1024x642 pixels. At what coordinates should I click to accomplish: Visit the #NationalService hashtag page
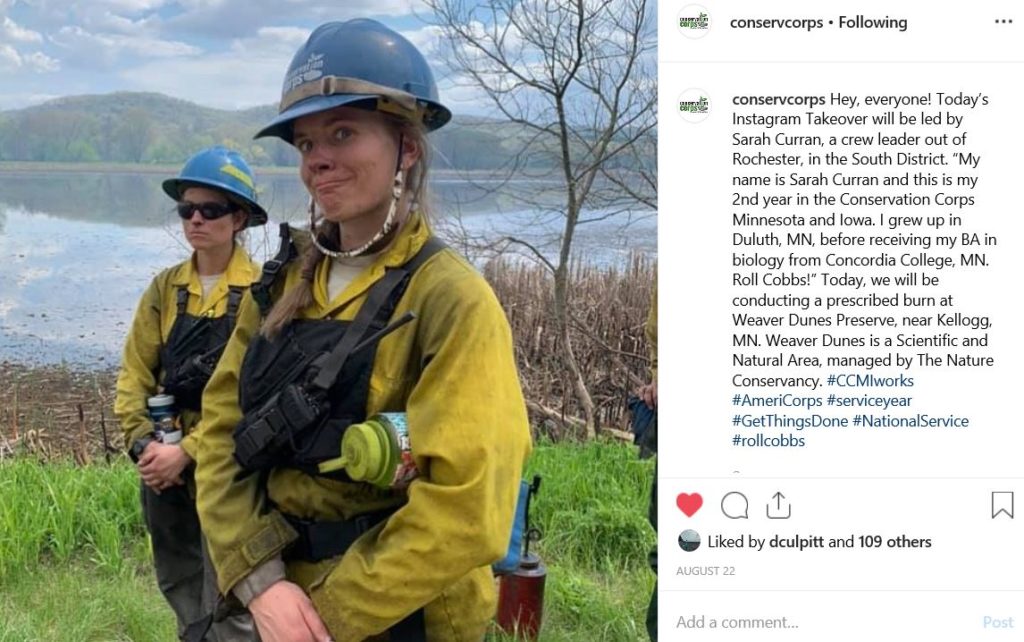(910, 421)
